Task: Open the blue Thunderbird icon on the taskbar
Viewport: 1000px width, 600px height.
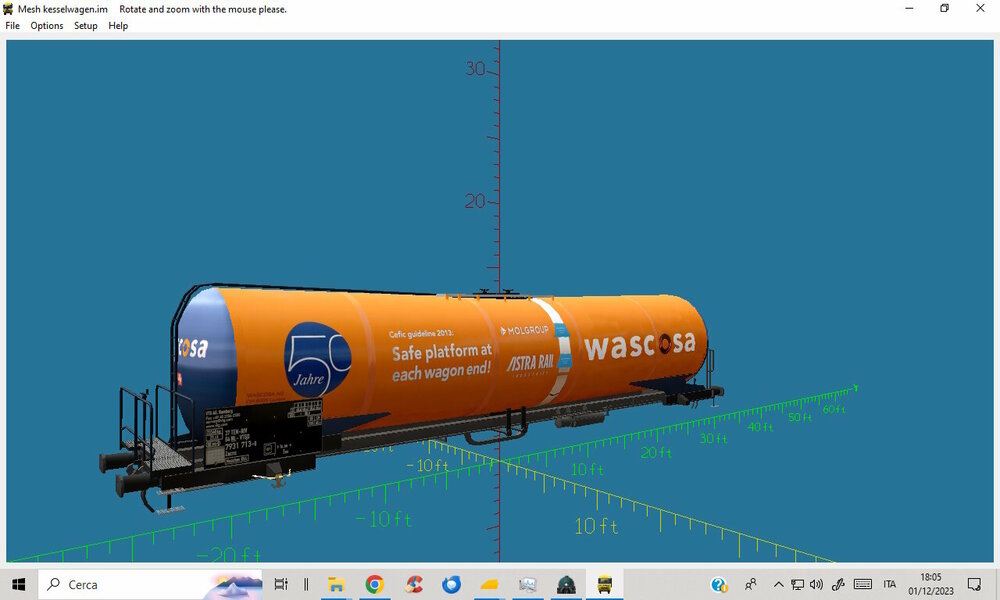Action: coord(452,584)
